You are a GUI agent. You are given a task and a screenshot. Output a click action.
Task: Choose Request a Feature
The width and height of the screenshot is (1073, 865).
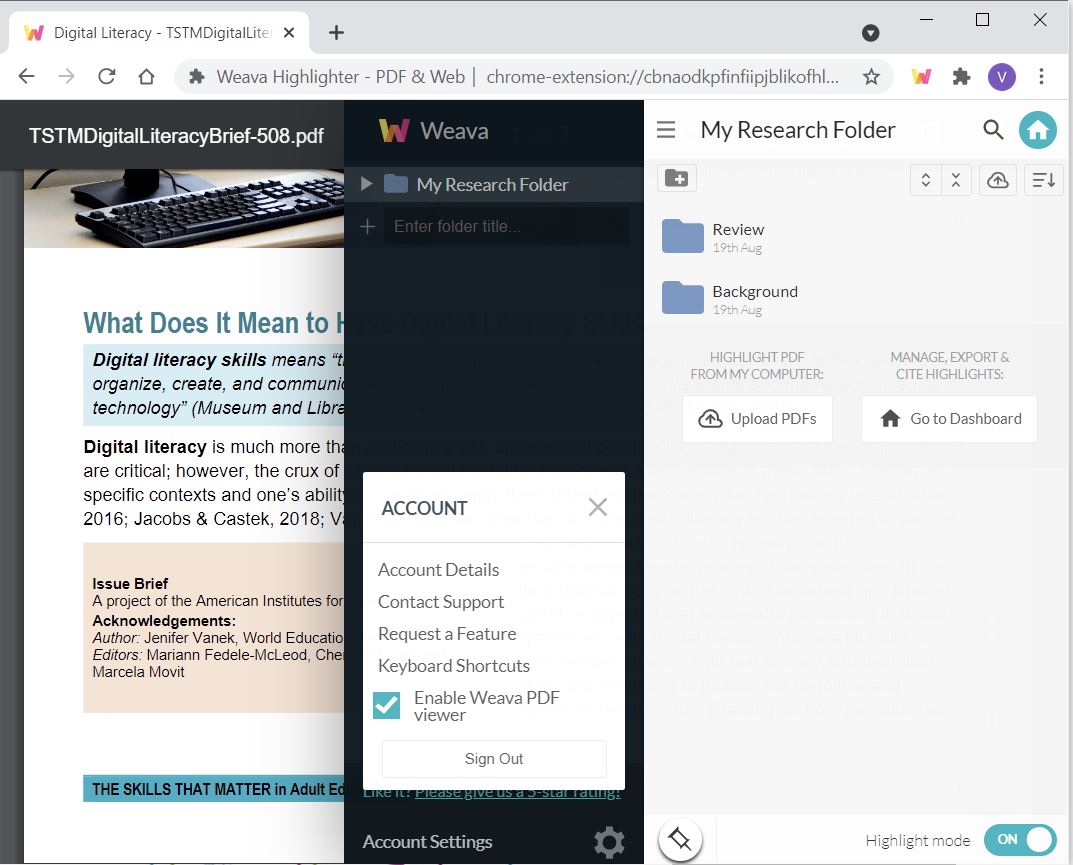click(447, 634)
